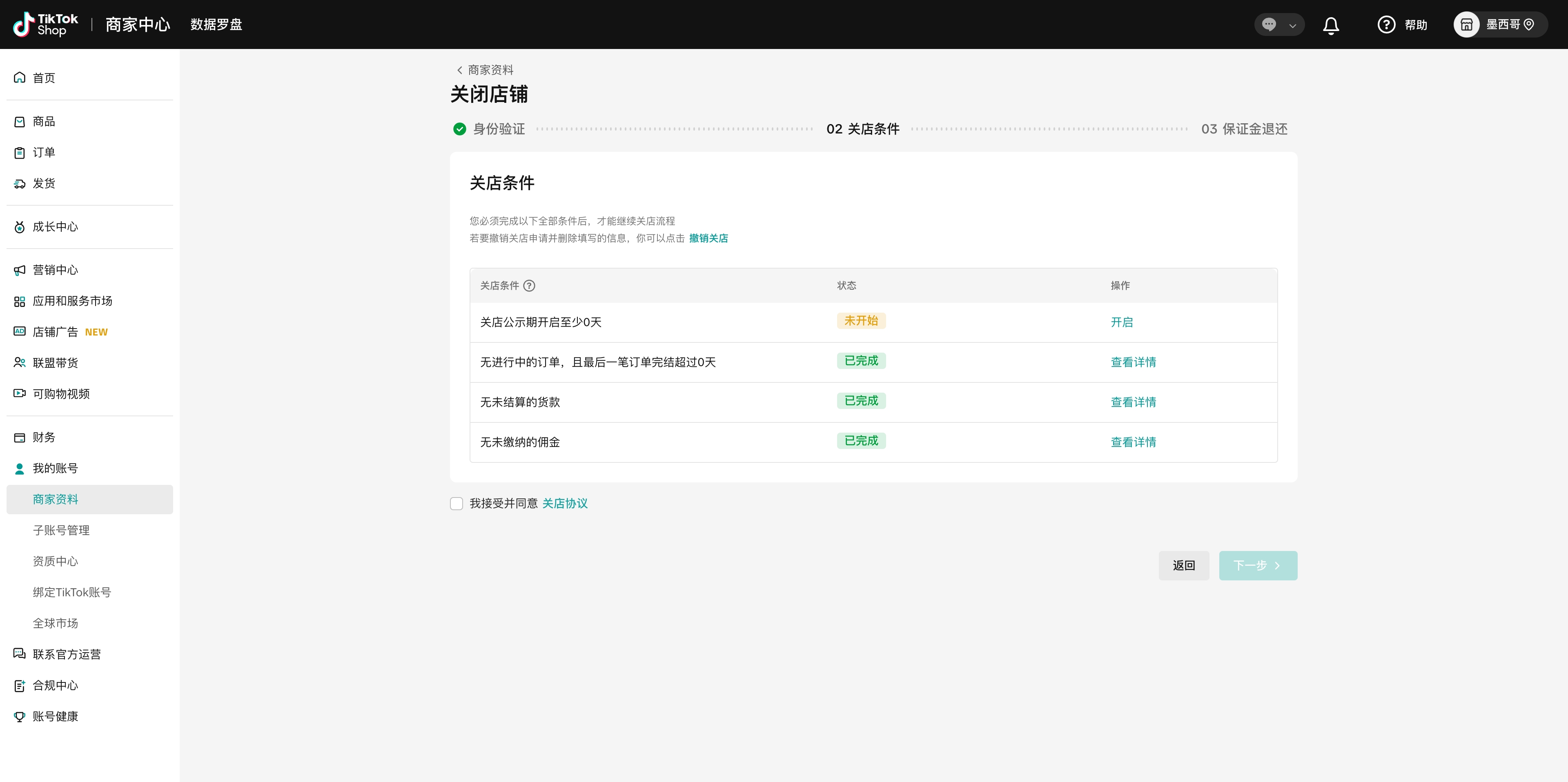This screenshot has height=782, width=1568.
Task: Go back via 商家资料 breadcrumb chevron
Action: tap(459, 70)
